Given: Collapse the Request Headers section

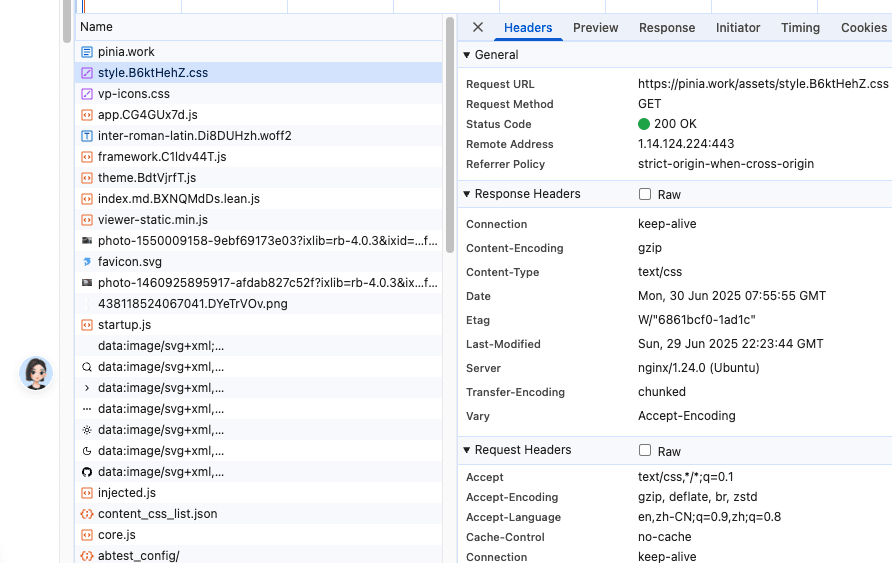Looking at the screenshot, I should point(467,451).
